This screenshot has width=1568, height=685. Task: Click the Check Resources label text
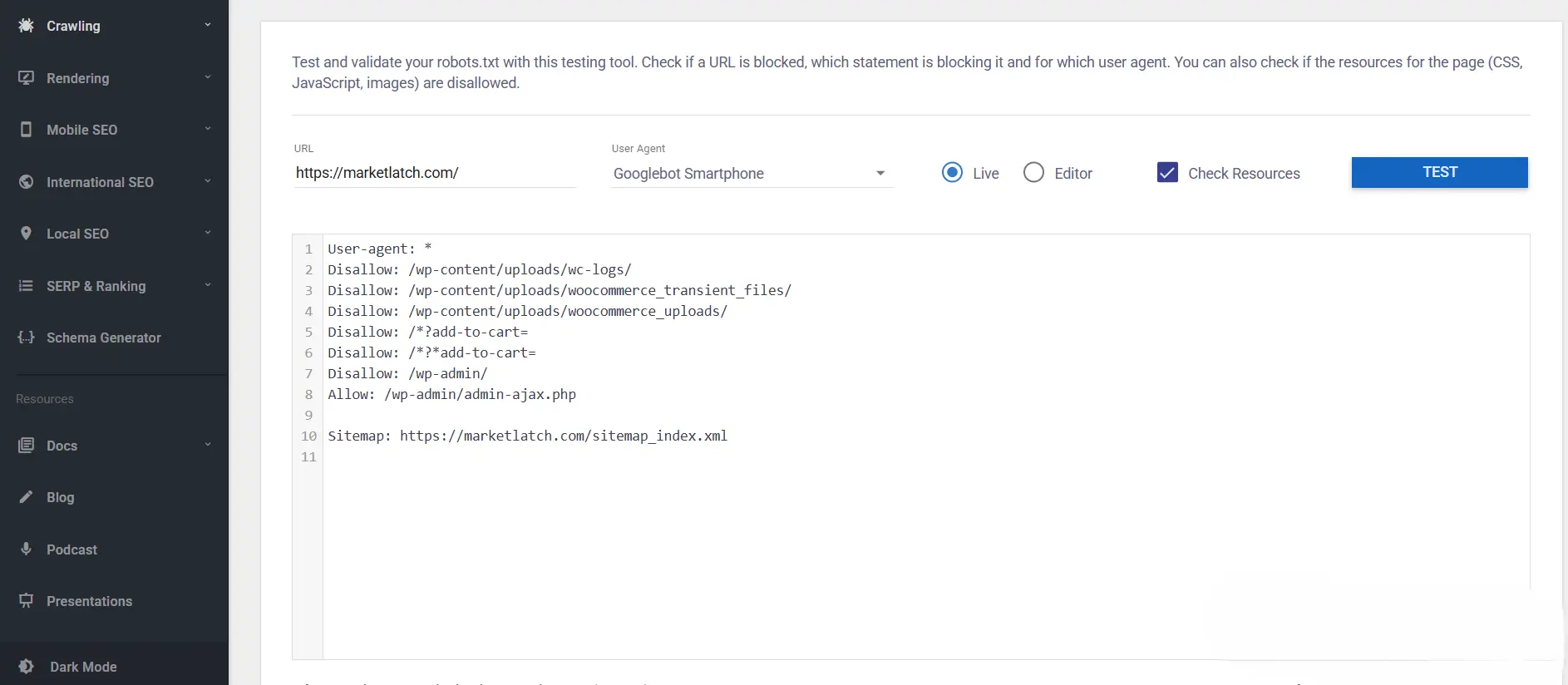pyautogui.click(x=1244, y=173)
